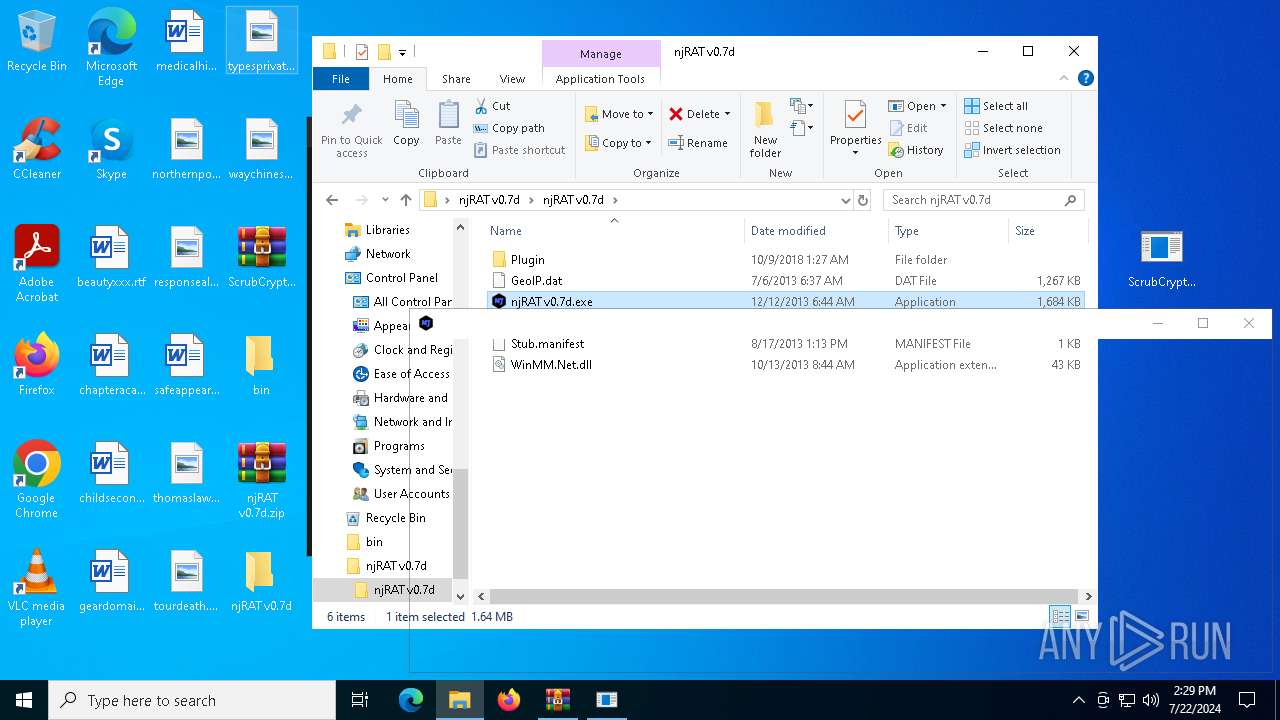Switch to details view layout icon

point(1060,617)
